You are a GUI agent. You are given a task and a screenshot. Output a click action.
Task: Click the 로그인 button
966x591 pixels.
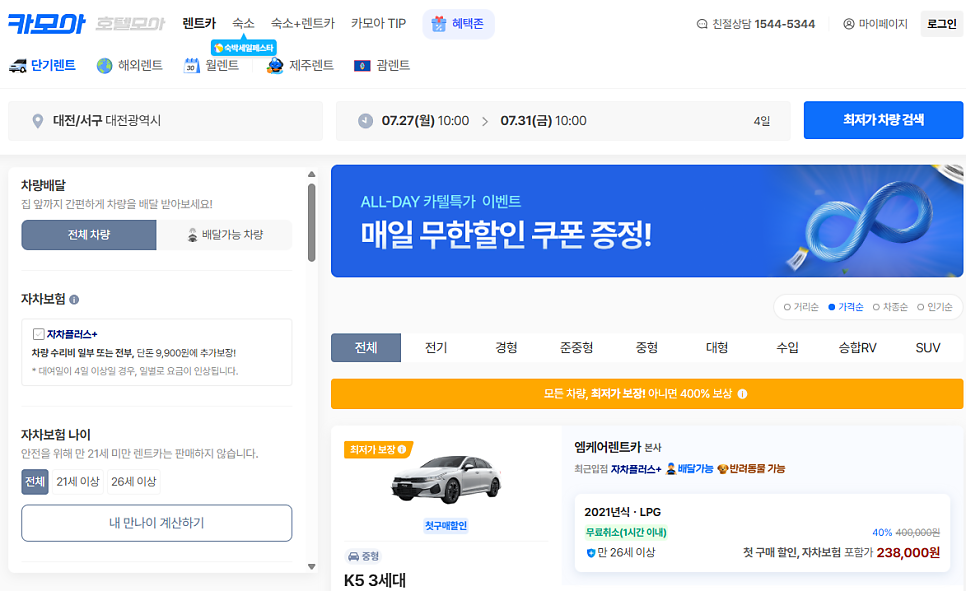[x=942, y=24]
